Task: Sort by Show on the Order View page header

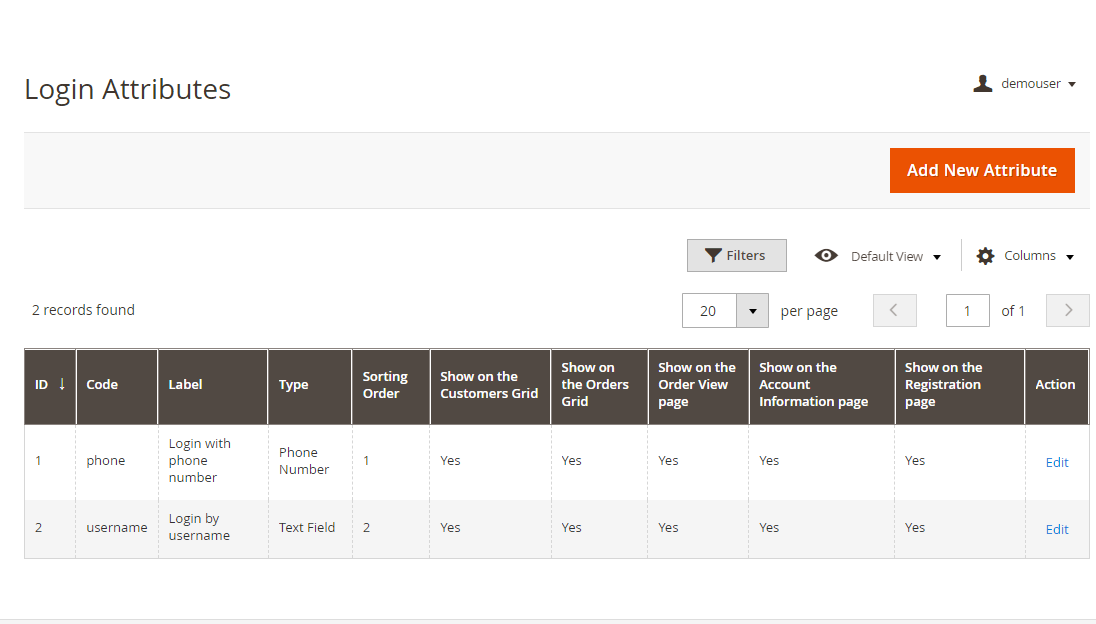Action: click(x=698, y=386)
